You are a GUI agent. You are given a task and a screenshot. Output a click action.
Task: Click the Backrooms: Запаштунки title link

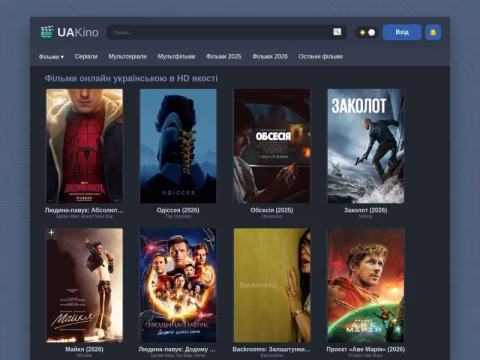pos(272,349)
